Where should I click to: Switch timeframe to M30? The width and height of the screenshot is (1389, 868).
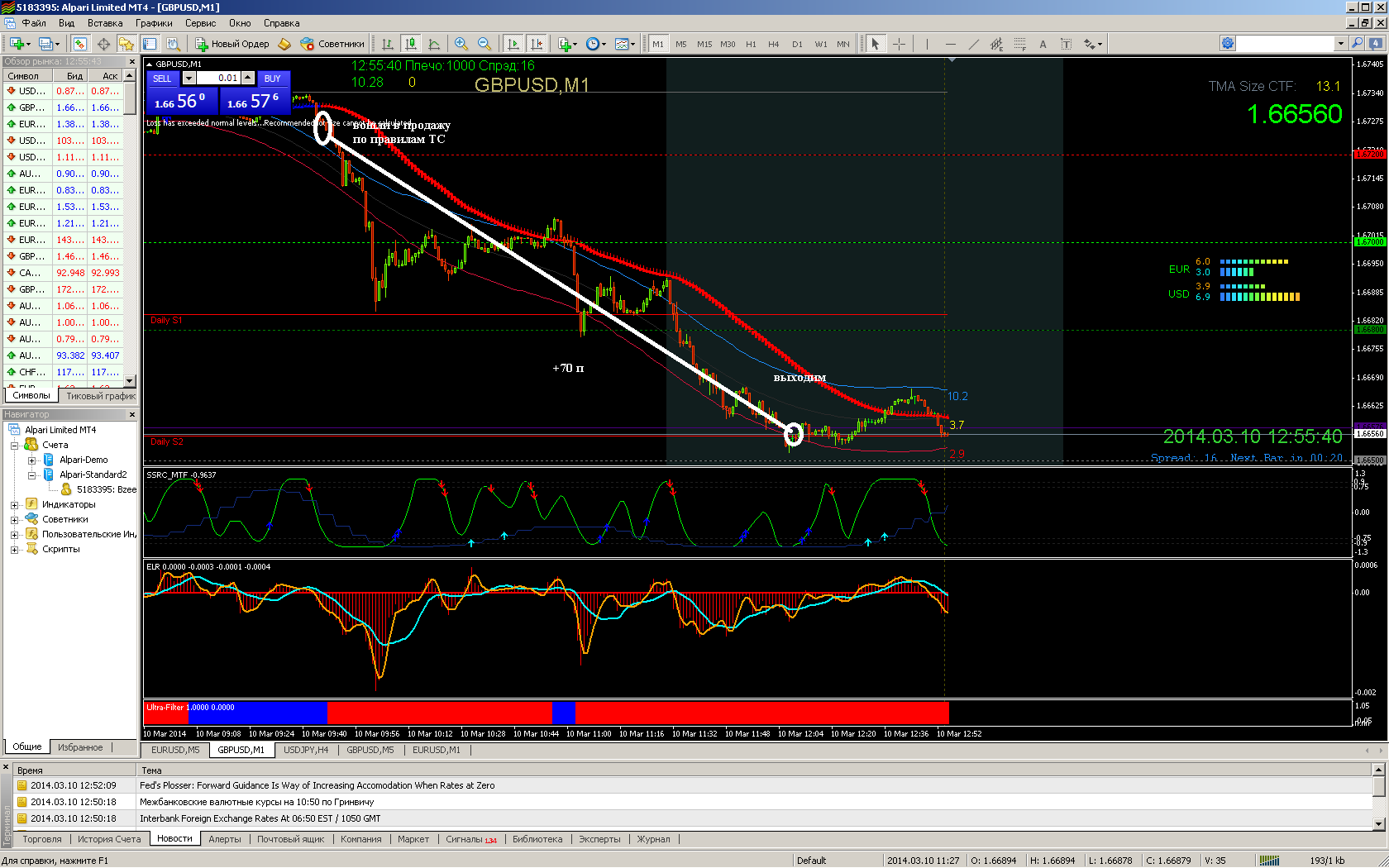click(x=728, y=44)
